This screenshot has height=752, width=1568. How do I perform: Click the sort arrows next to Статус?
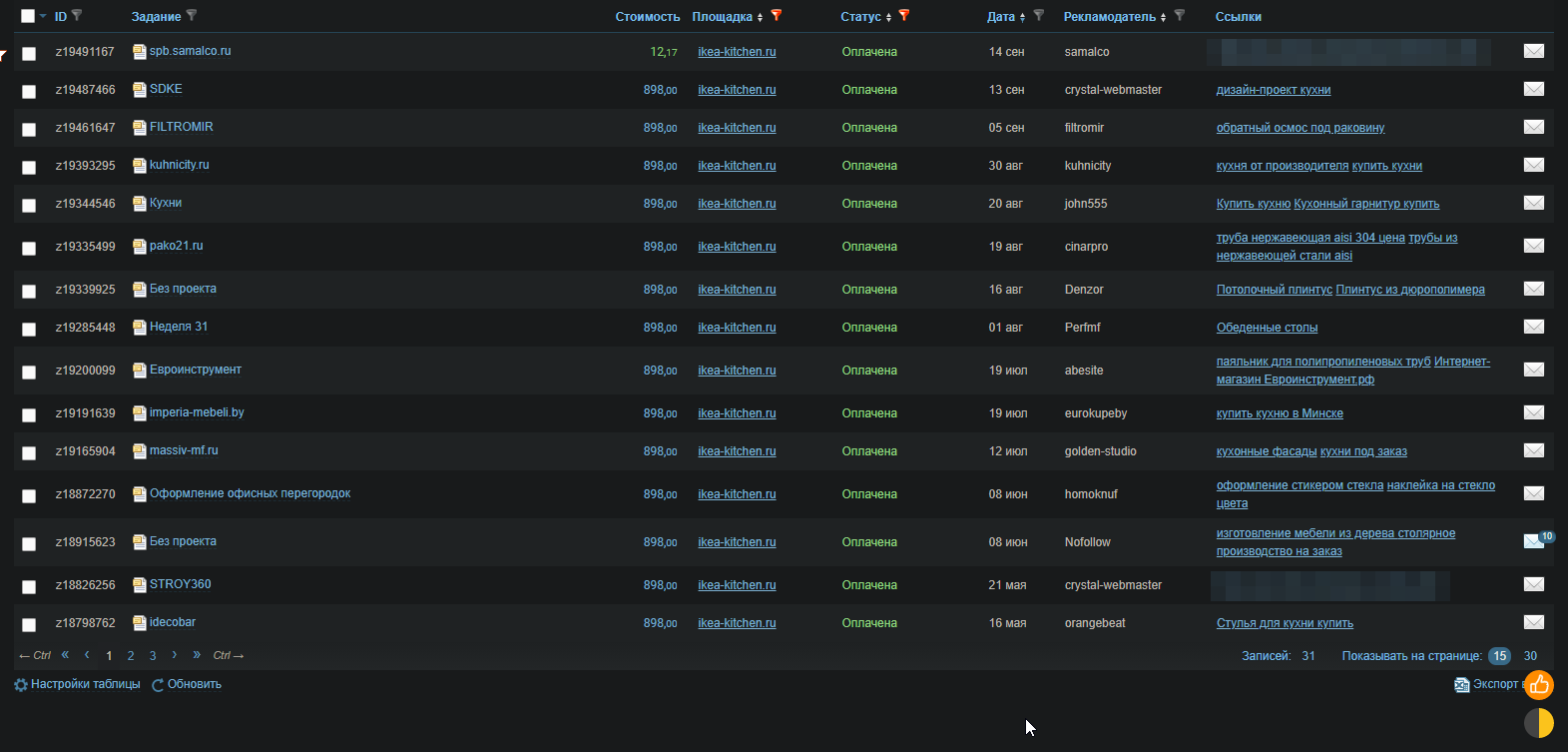click(888, 17)
